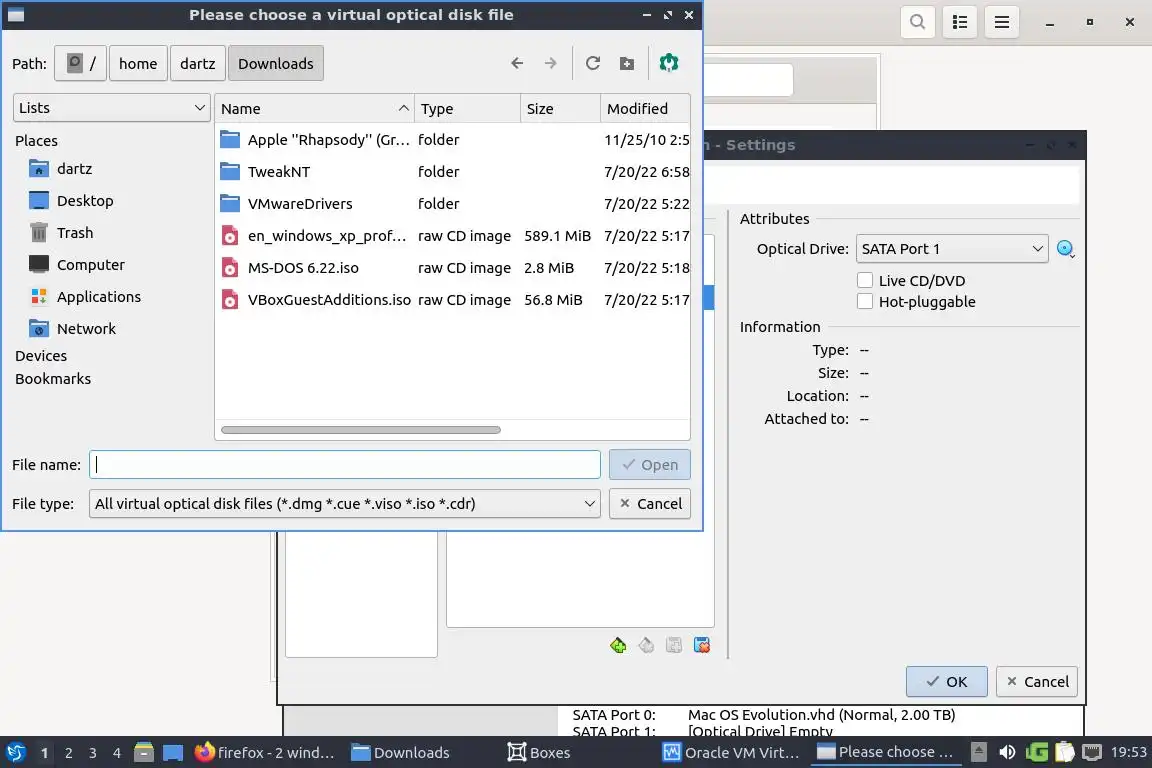
Task: Click the clipboard tray icon
Action: point(1065,752)
